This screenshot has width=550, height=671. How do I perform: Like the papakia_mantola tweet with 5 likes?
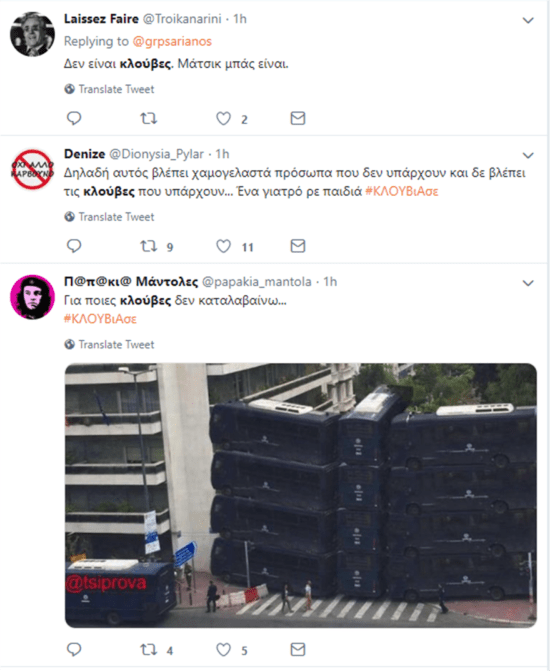click(x=223, y=650)
